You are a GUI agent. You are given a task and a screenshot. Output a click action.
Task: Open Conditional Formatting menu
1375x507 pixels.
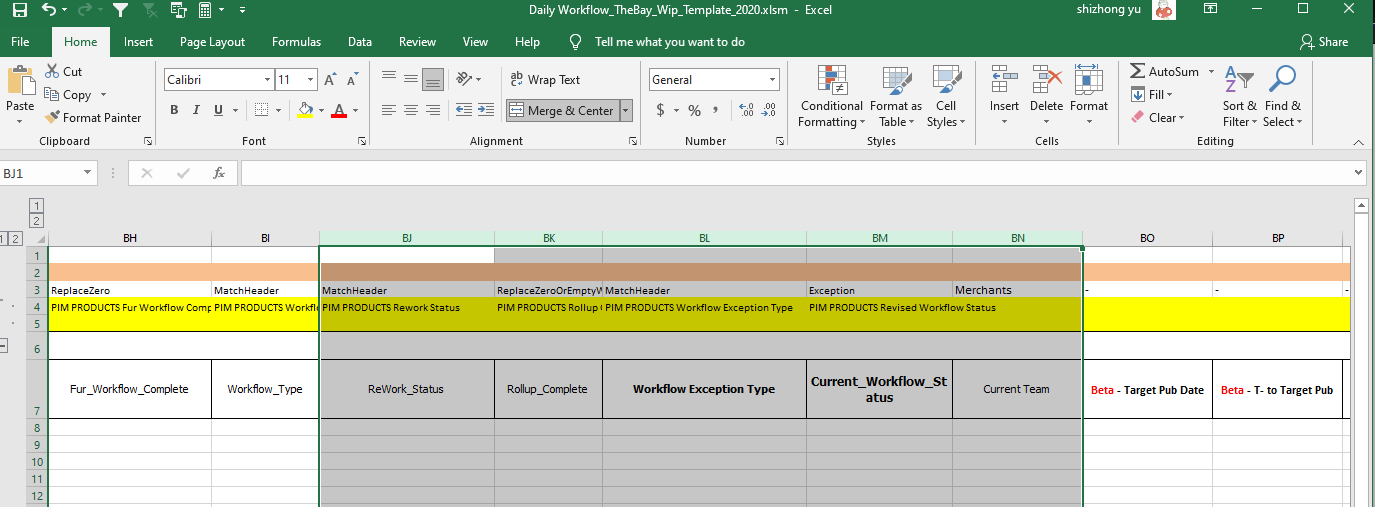[x=831, y=97]
